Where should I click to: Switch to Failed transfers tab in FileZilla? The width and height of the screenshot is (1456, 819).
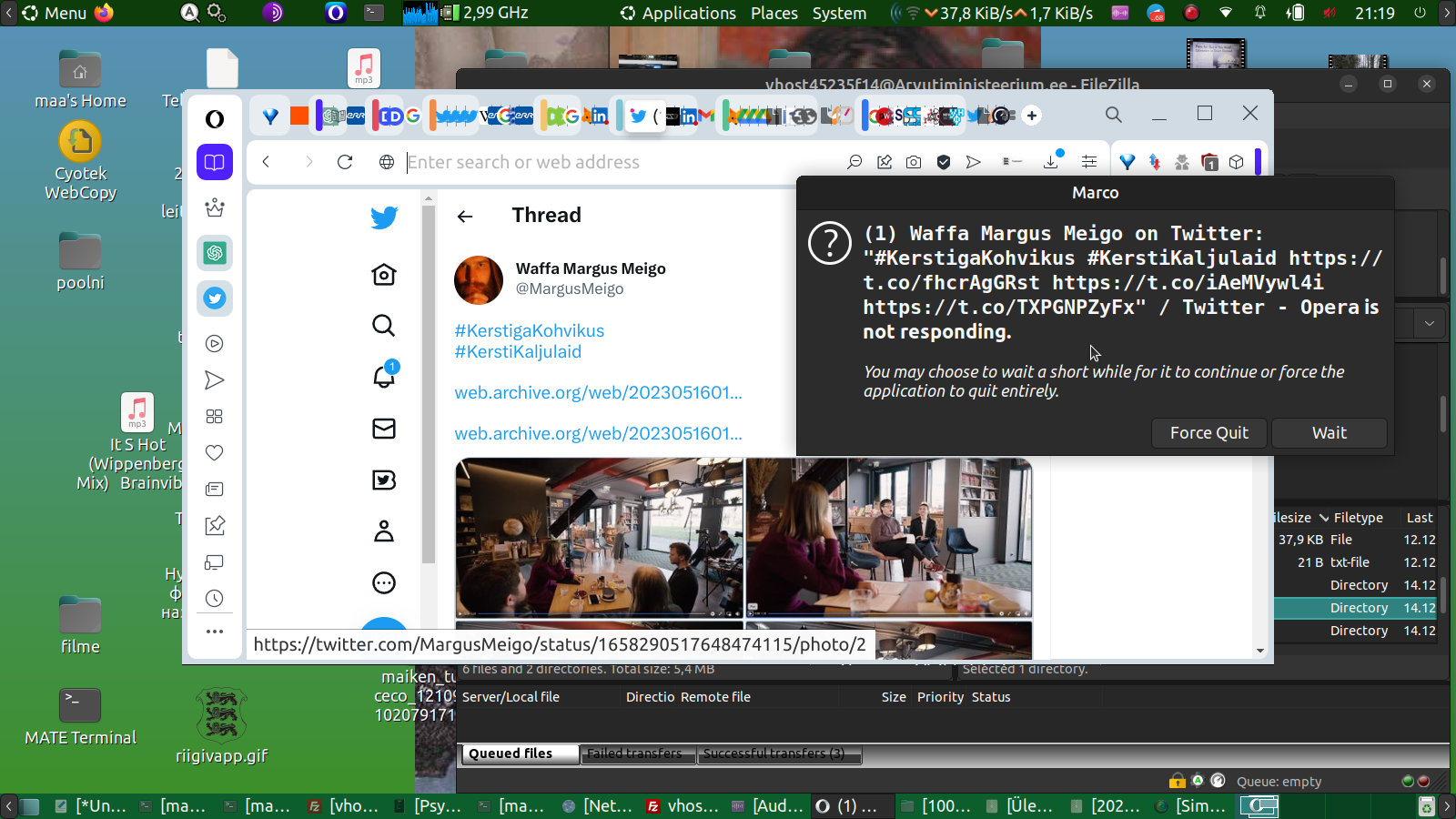(x=637, y=753)
